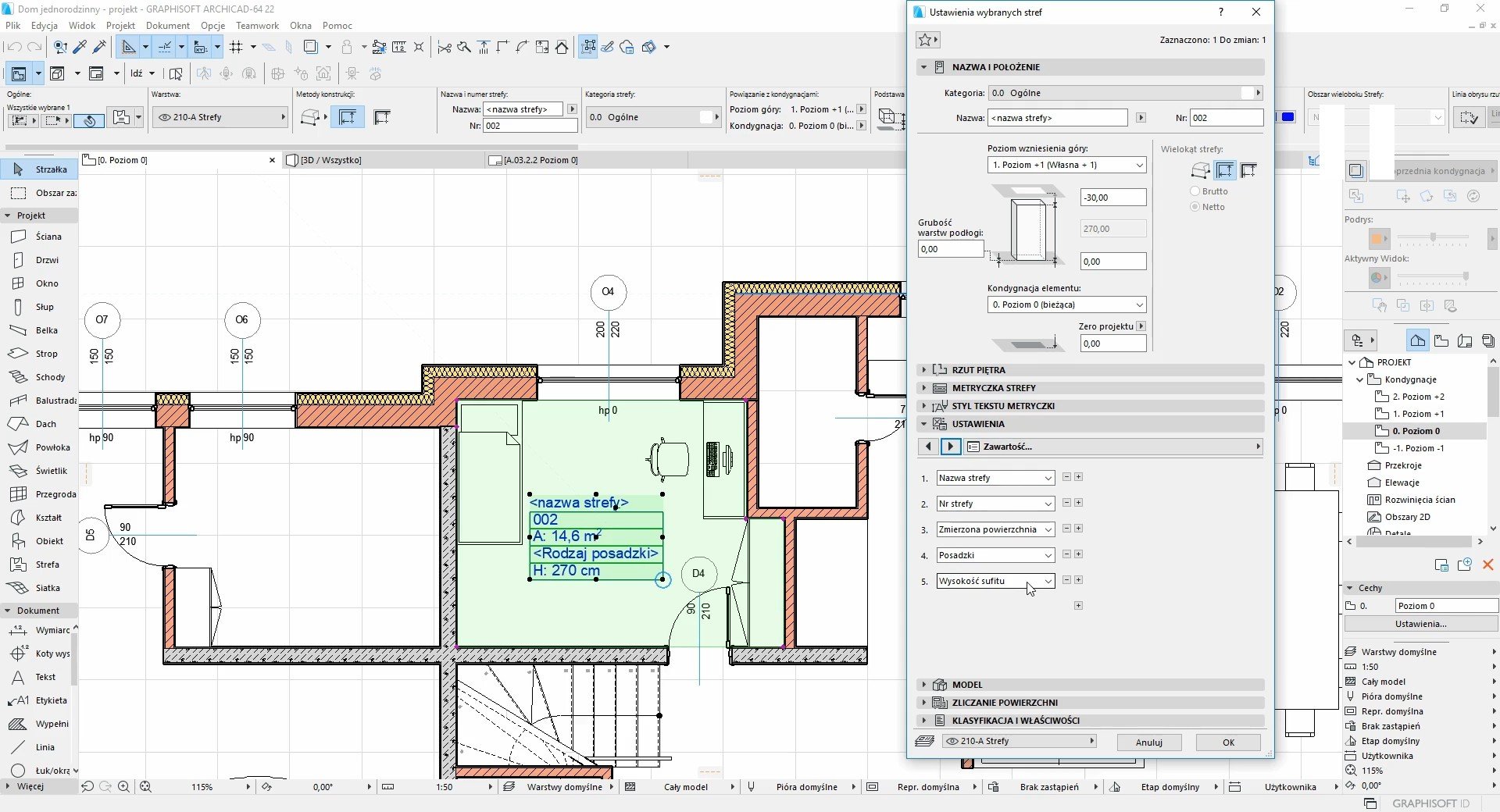Select the Obiekt object tool
Image resolution: width=1500 pixels, height=812 pixels.
pos(39,541)
